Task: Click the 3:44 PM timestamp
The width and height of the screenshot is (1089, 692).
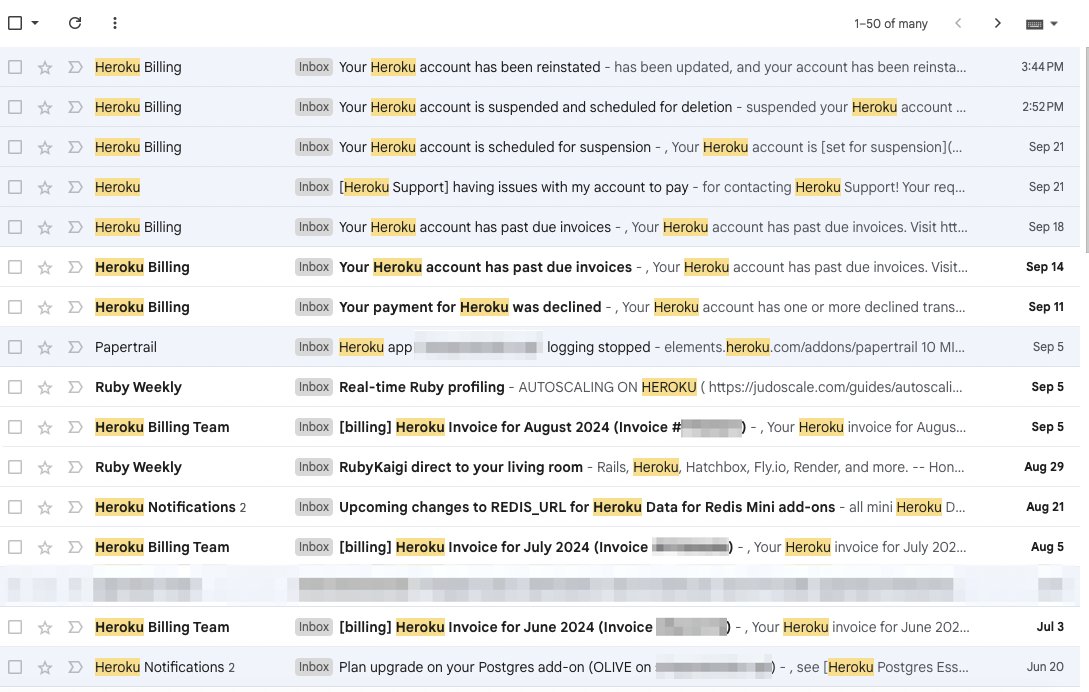Action: pyautogui.click(x=1042, y=67)
